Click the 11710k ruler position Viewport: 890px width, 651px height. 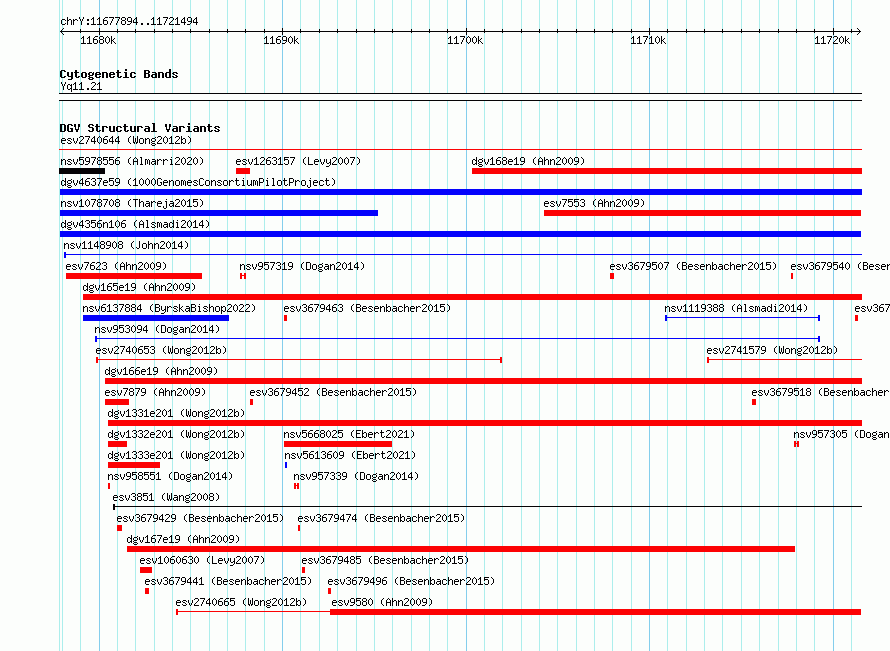pos(649,40)
